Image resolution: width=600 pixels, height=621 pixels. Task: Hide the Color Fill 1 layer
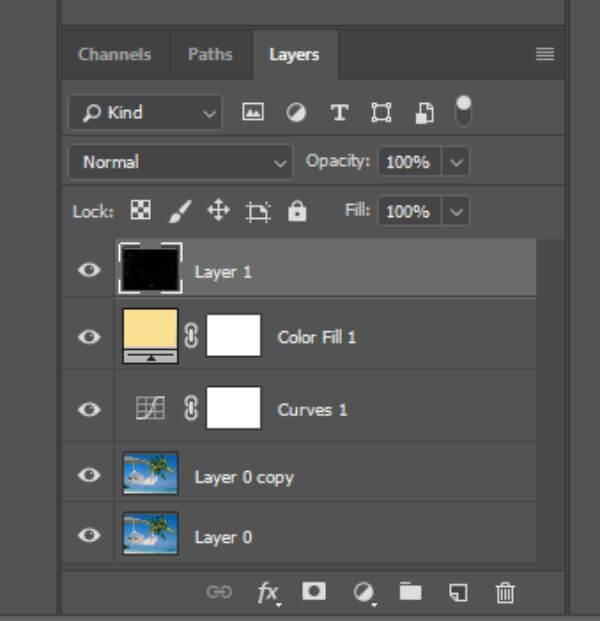pyautogui.click(x=89, y=337)
